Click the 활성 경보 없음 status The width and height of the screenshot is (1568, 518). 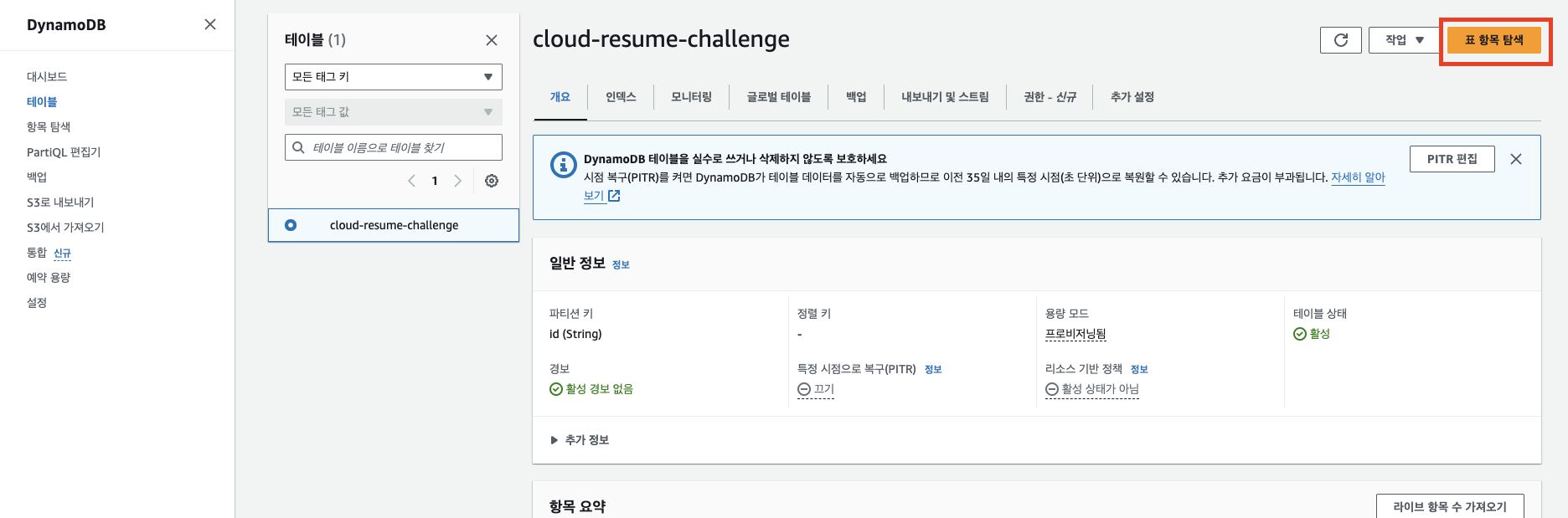(x=591, y=389)
